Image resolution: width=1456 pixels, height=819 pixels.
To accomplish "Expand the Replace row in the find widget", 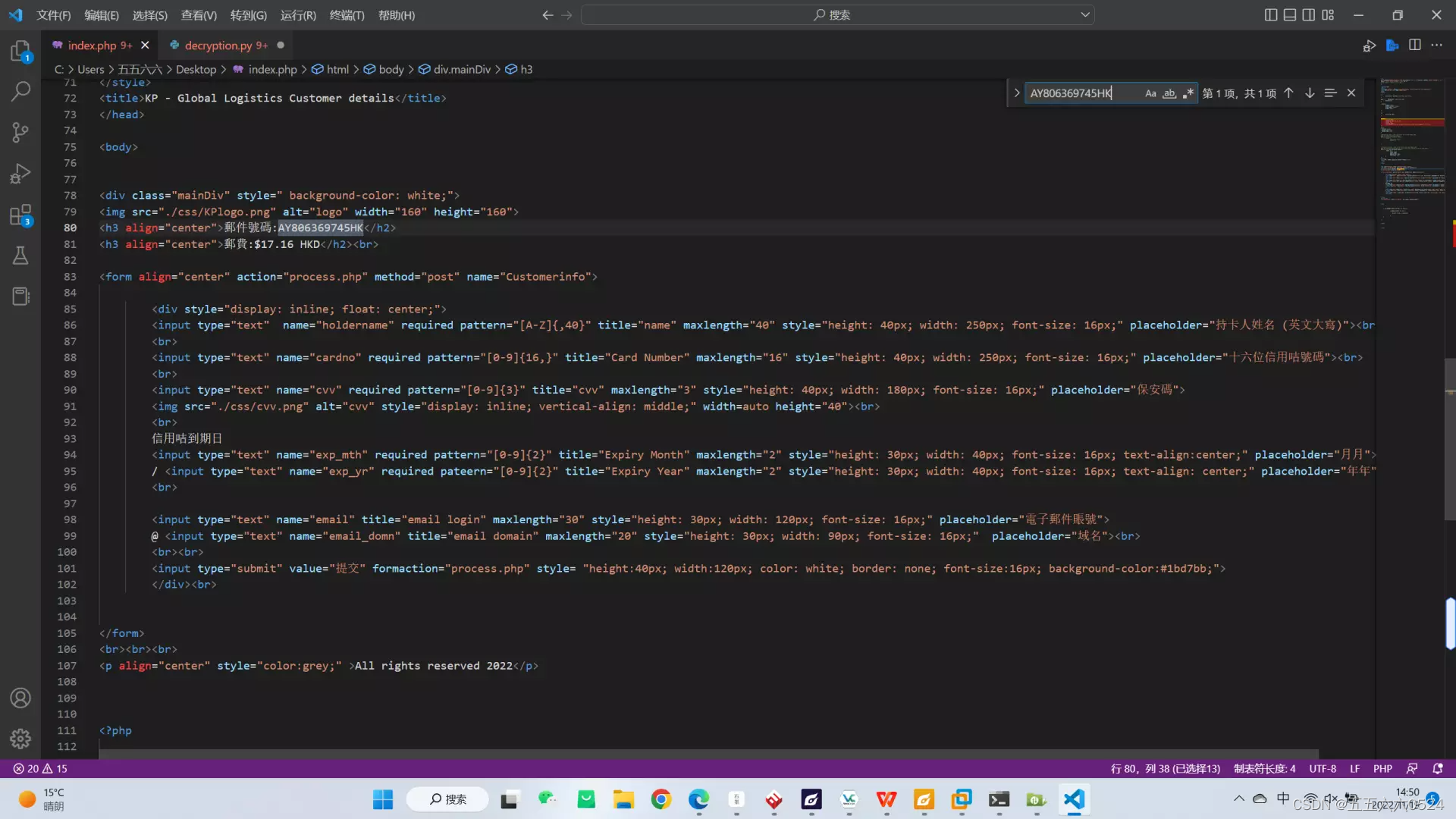I will click(1017, 93).
